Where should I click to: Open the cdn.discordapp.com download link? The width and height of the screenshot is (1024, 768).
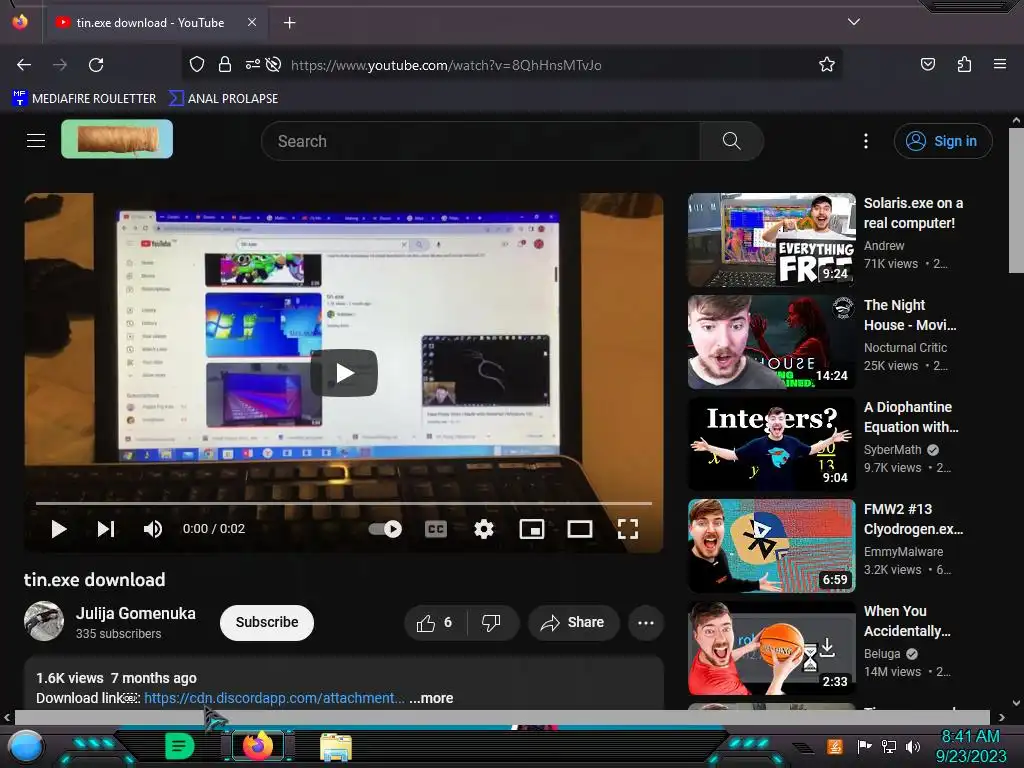click(274, 698)
